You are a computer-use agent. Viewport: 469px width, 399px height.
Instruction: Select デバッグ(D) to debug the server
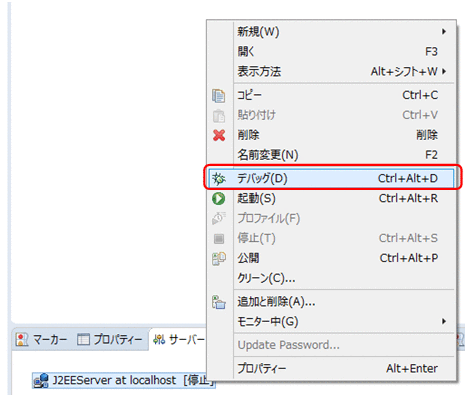pos(331,179)
